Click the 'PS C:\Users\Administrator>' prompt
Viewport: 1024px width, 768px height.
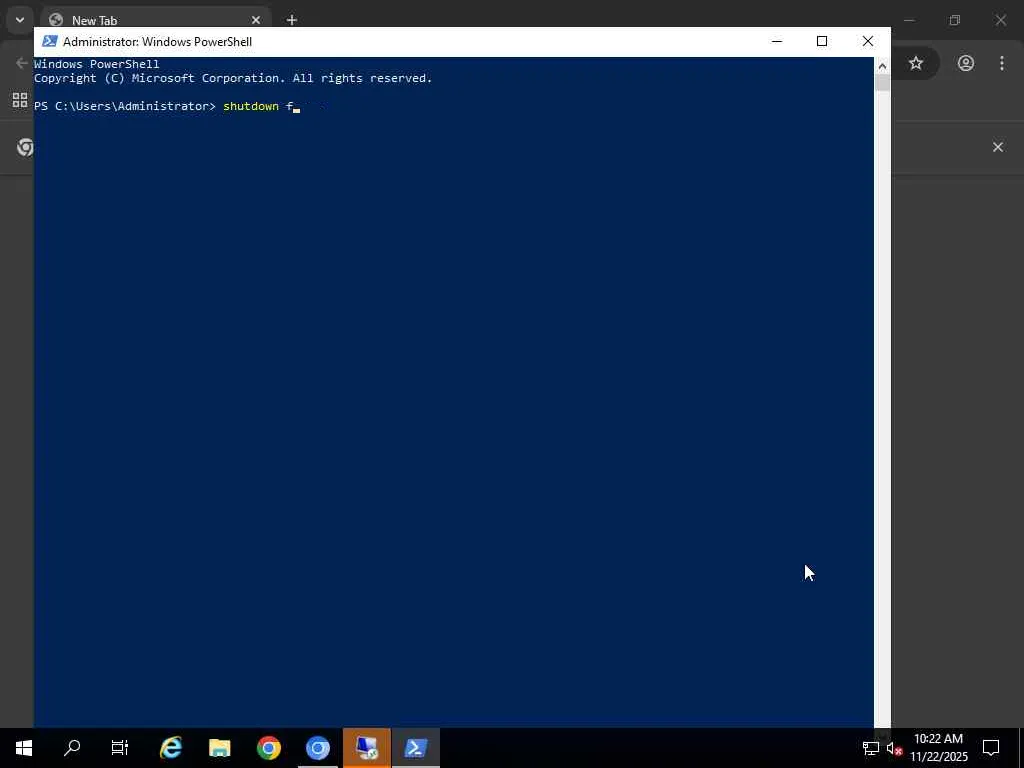pyautogui.click(x=125, y=106)
